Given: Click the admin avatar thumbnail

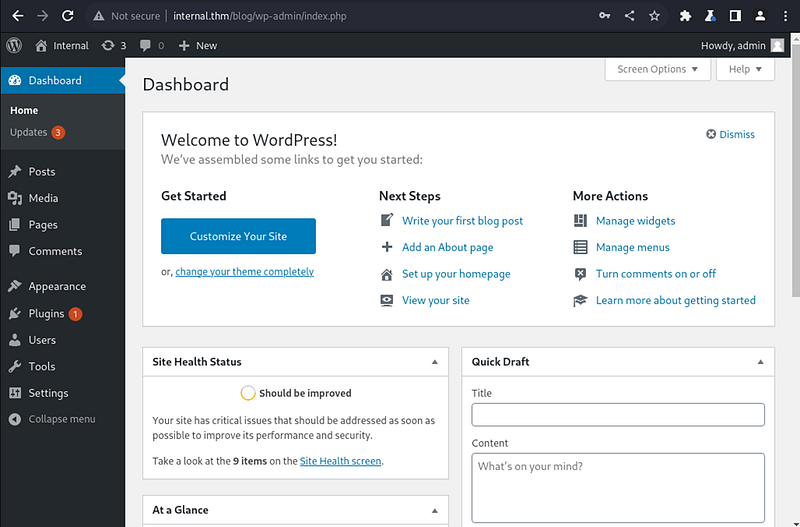Looking at the screenshot, I should 778,45.
